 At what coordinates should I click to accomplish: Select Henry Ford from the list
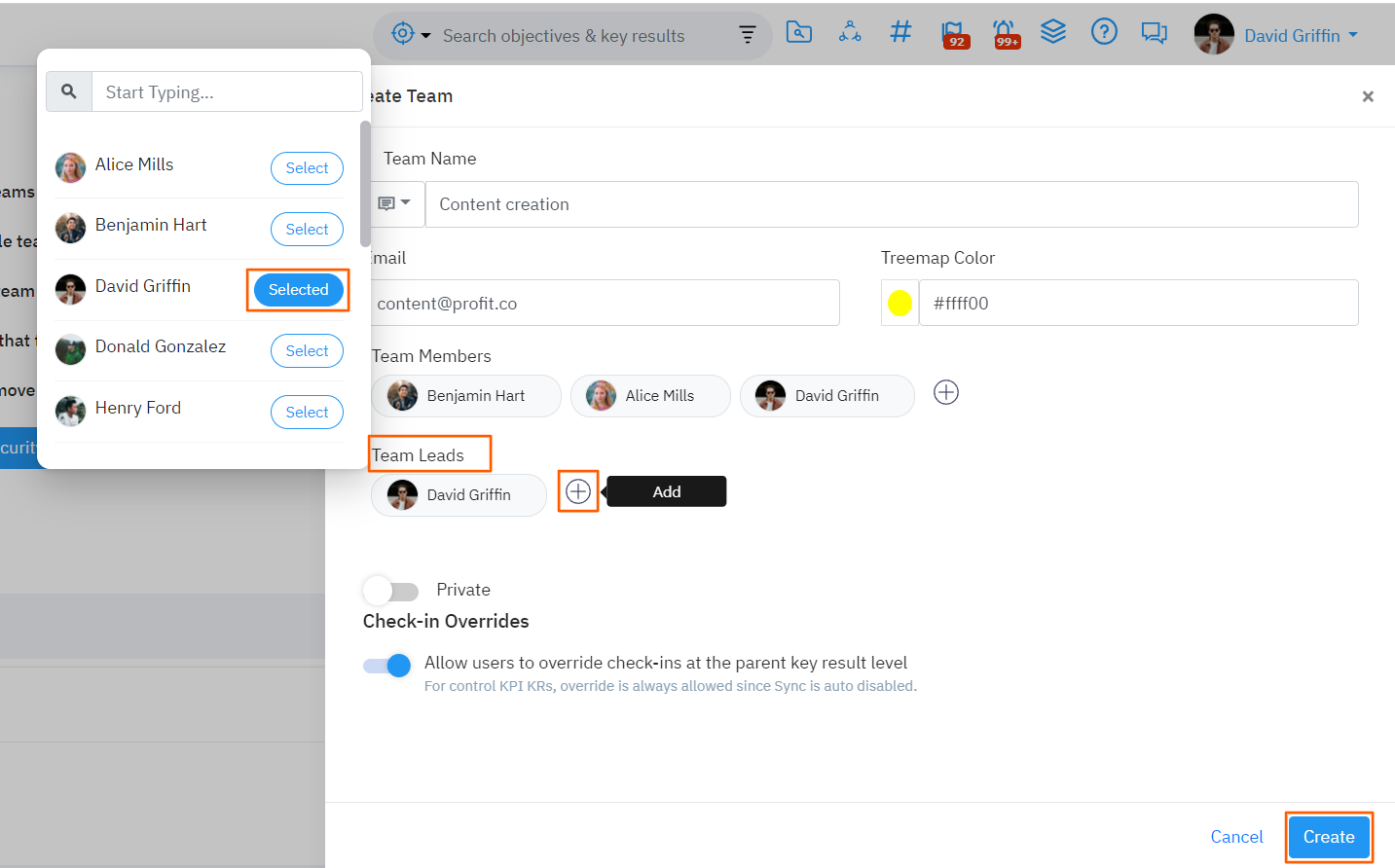(307, 413)
